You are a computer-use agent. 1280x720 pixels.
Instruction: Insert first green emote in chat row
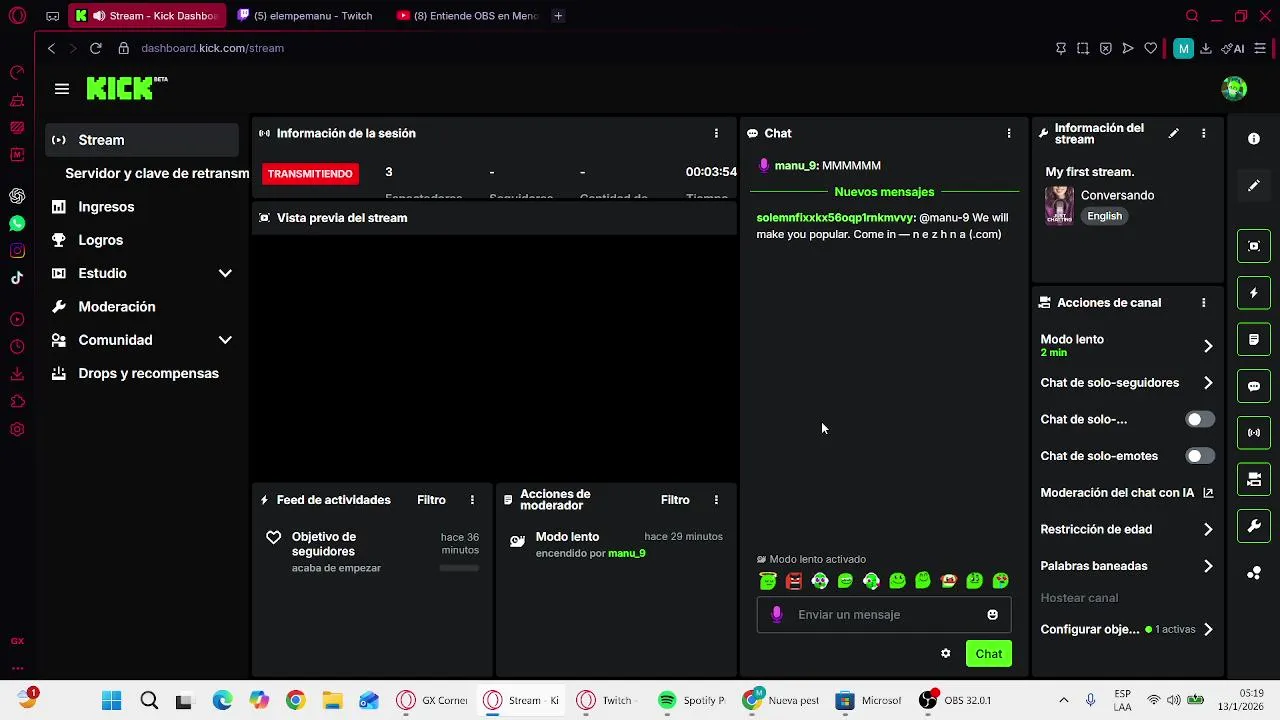[768, 581]
